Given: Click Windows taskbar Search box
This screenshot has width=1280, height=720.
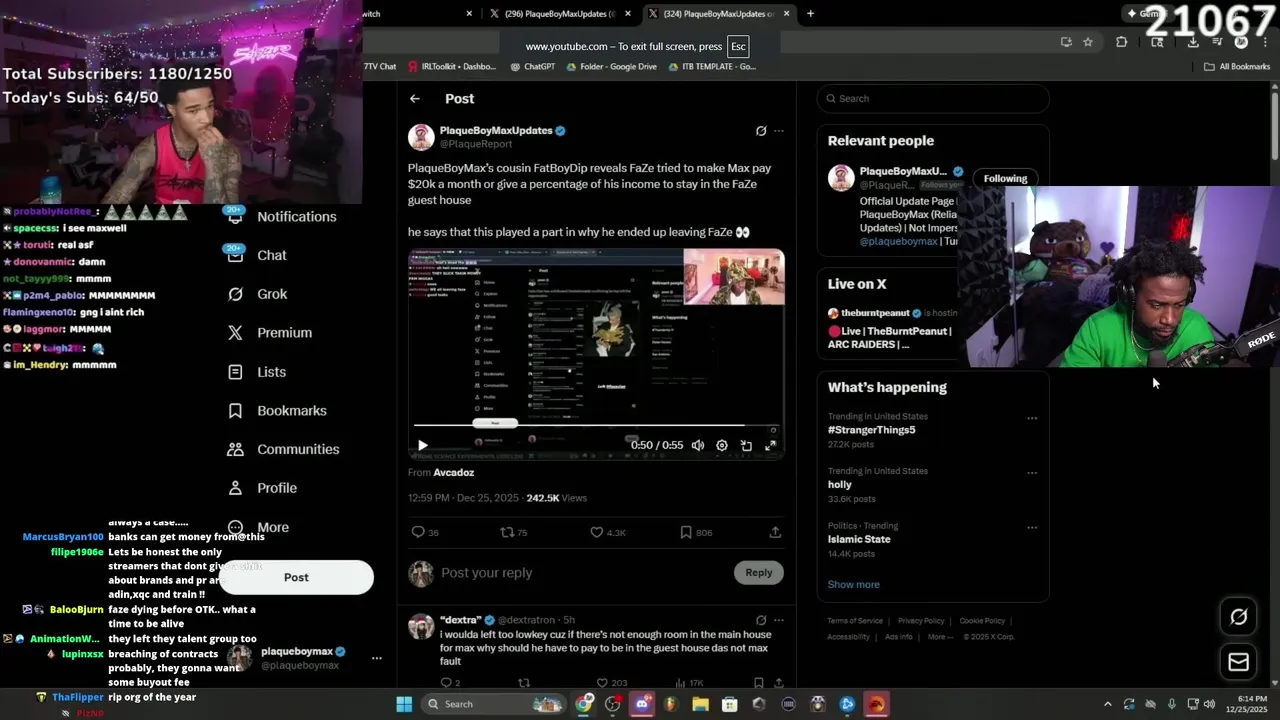Looking at the screenshot, I should pyautogui.click(x=496, y=704).
